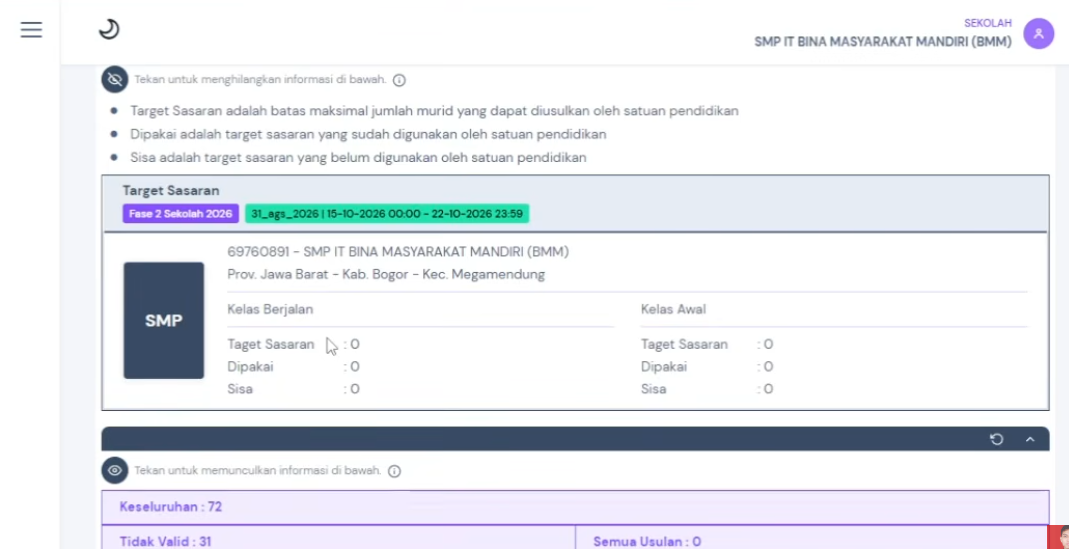The image size is (1069, 549).
Task: Collapse the panel using the up chevron
Action: click(x=1030, y=439)
